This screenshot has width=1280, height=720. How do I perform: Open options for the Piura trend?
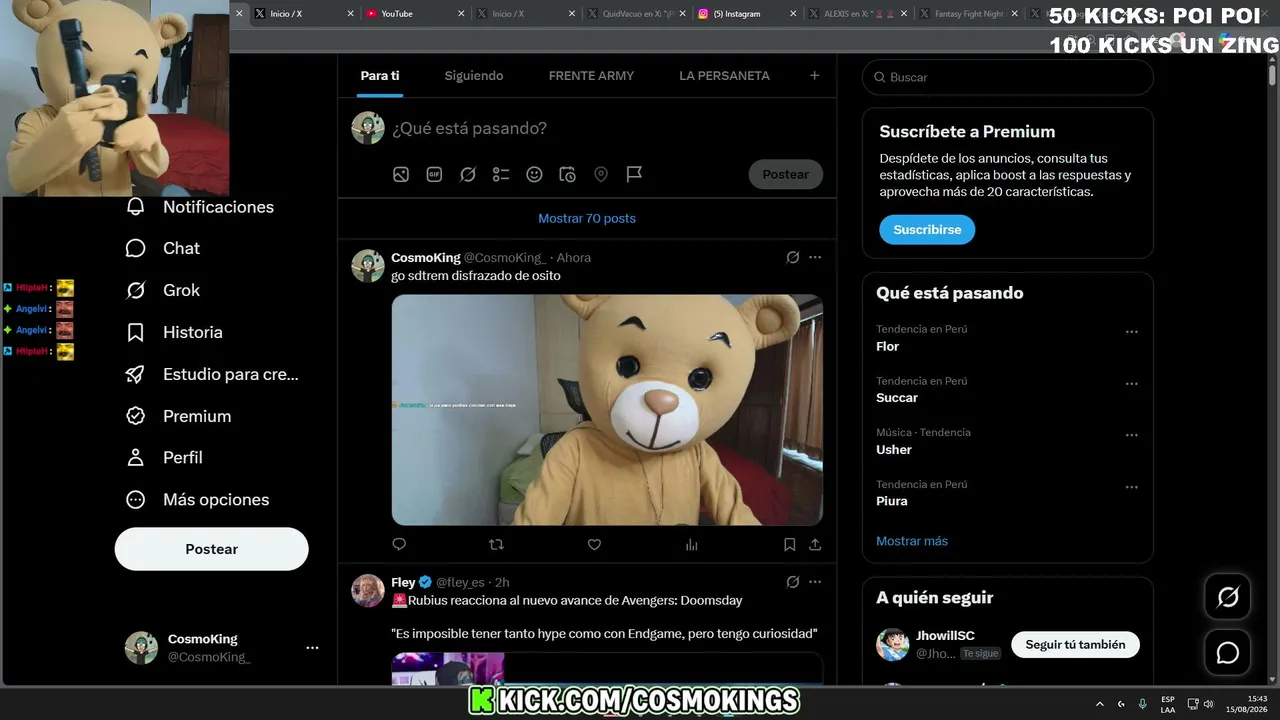click(x=1131, y=488)
